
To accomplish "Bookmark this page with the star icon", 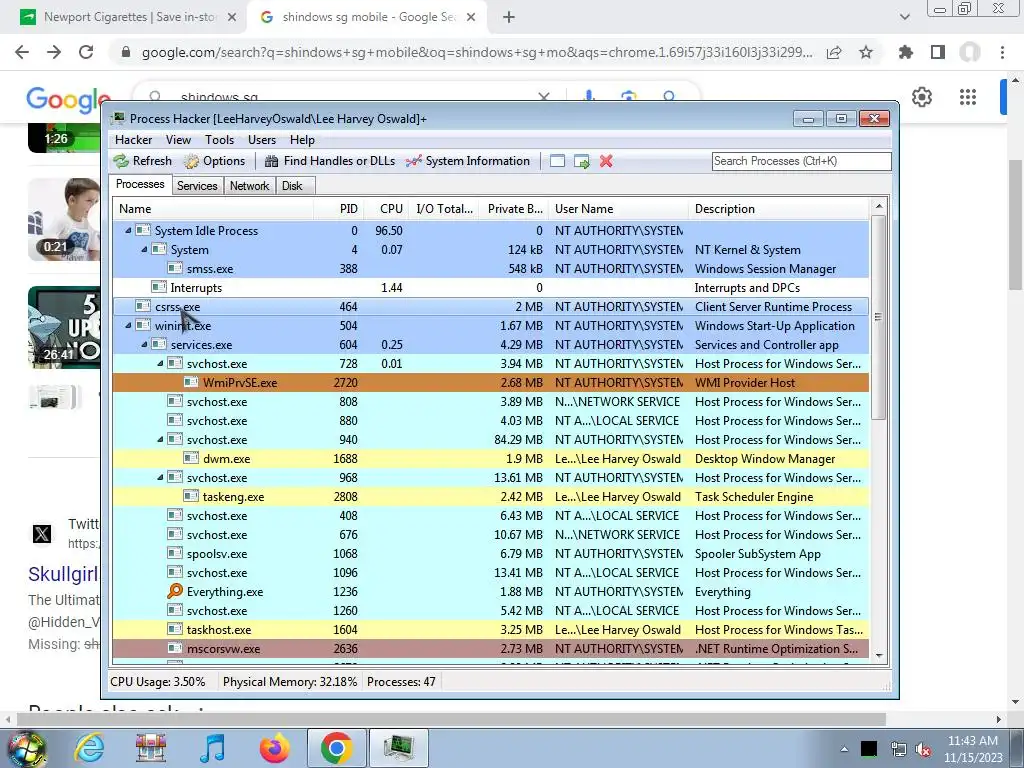I will 866,52.
